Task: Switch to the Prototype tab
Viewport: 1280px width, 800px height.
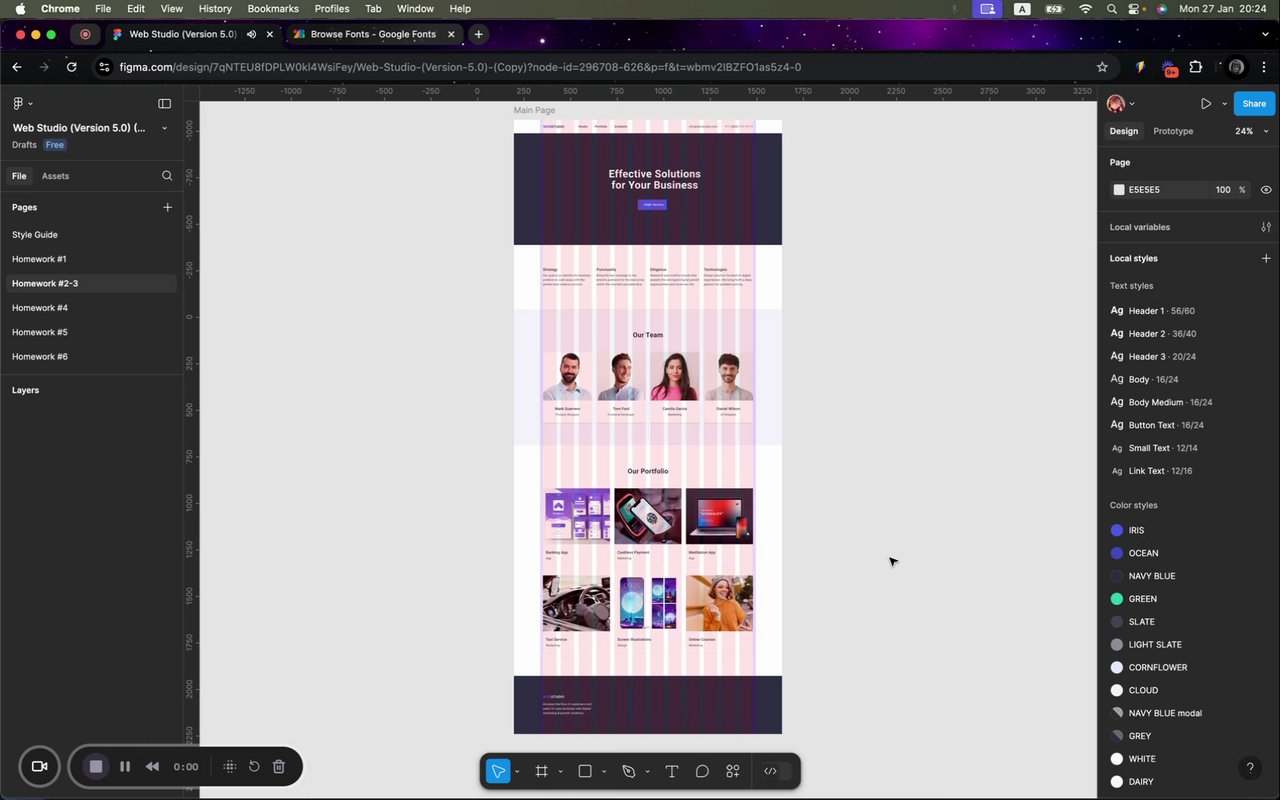Action: point(1173,131)
